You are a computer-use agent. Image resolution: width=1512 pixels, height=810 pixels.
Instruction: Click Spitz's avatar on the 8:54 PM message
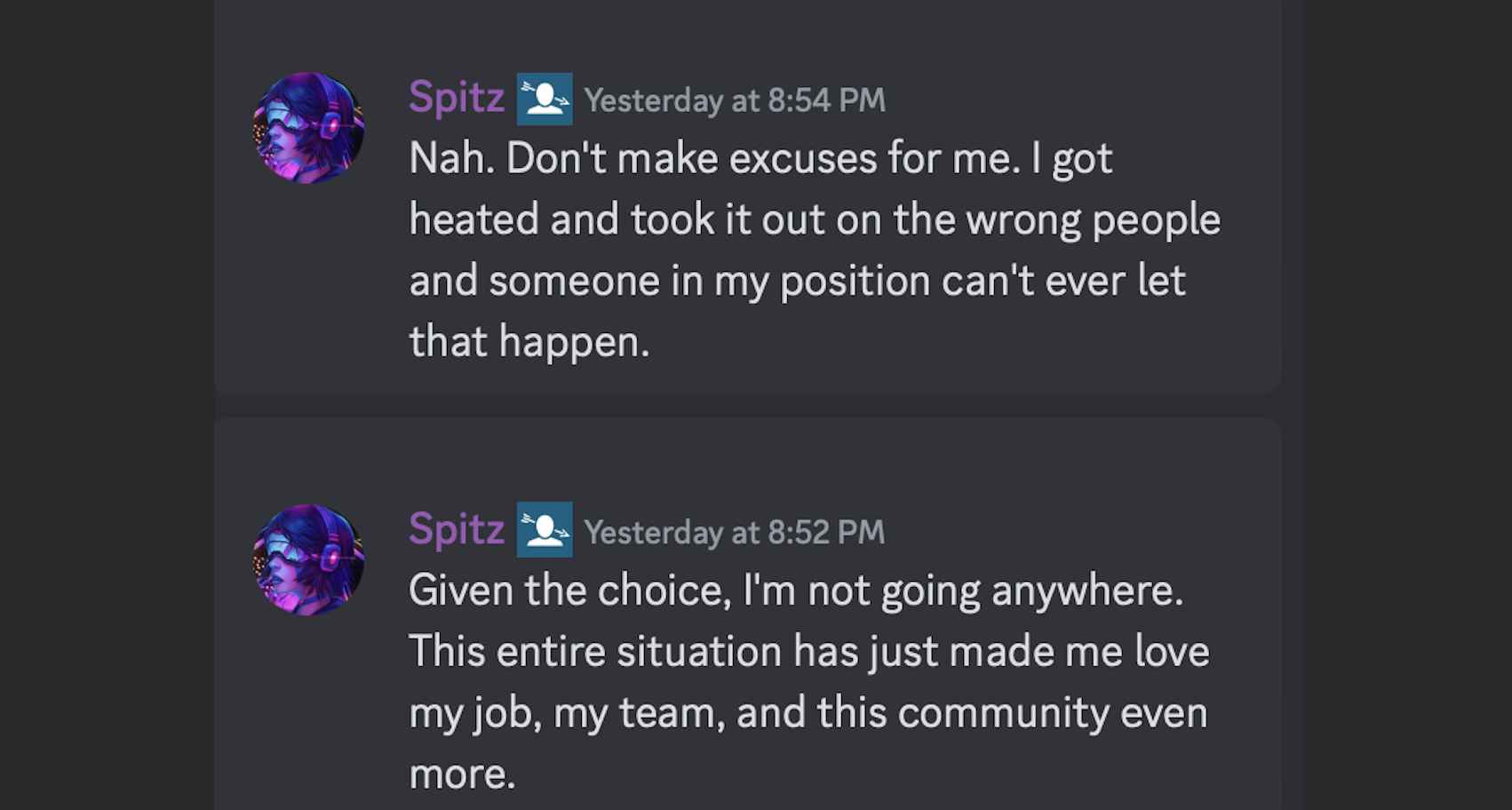pyautogui.click(x=308, y=128)
